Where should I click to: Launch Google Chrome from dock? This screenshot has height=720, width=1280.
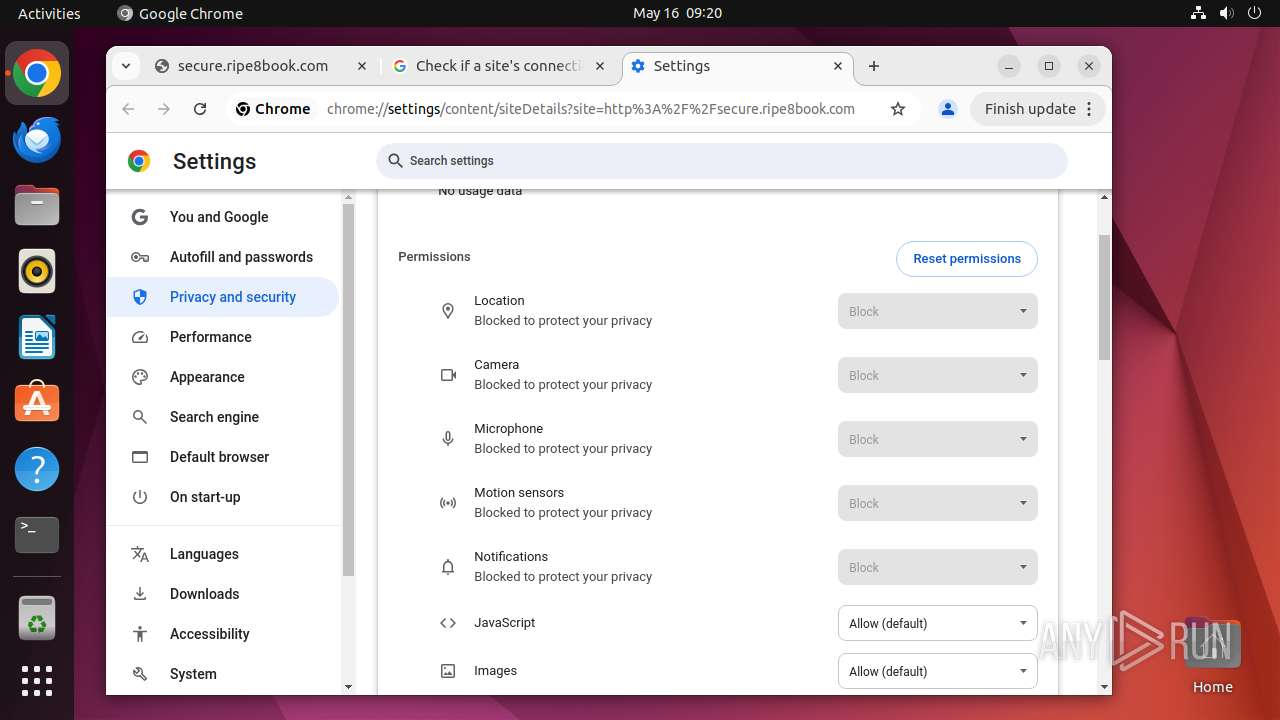(37, 73)
